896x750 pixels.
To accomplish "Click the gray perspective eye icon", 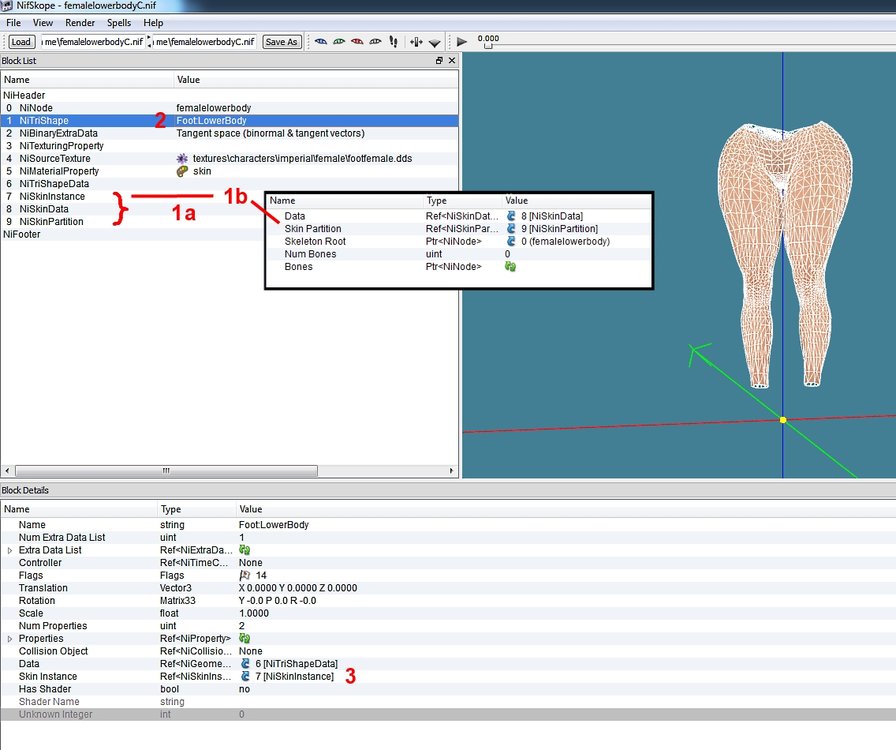I will click(375, 42).
